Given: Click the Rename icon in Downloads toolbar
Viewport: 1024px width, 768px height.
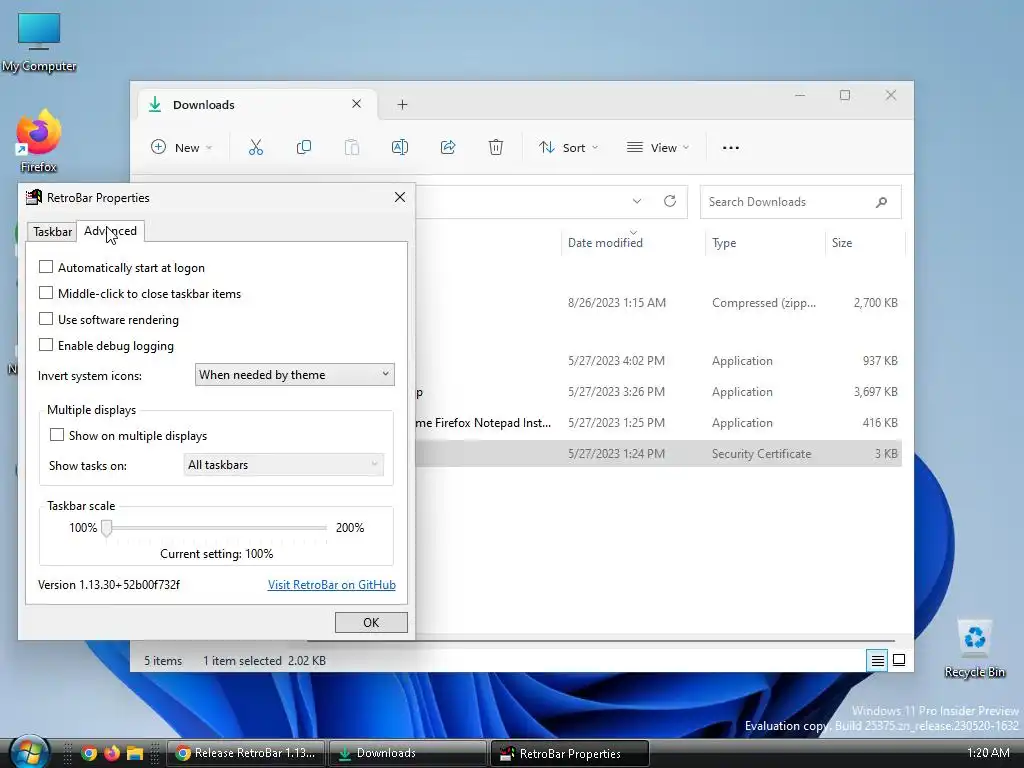Looking at the screenshot, I should [400, 148].
